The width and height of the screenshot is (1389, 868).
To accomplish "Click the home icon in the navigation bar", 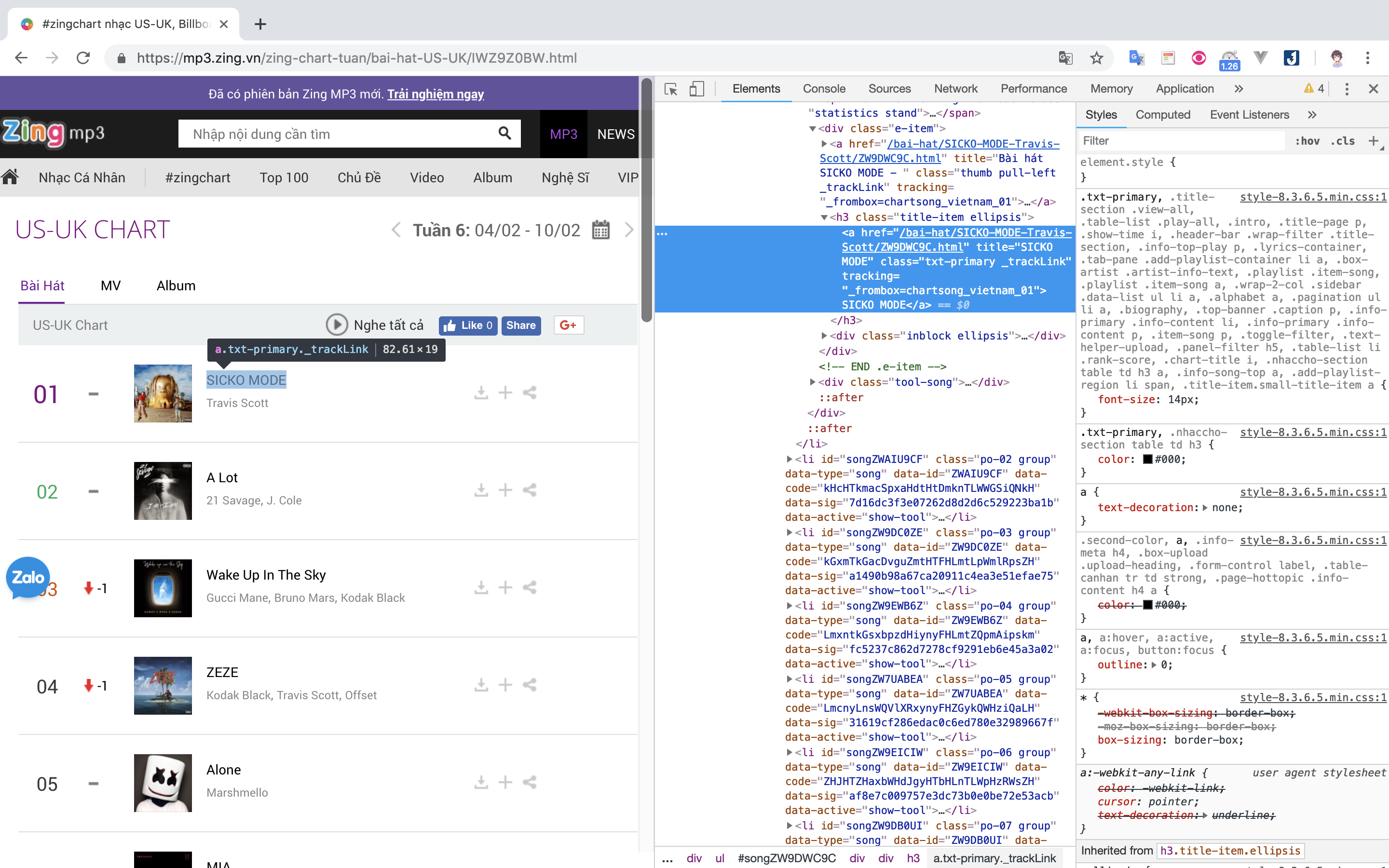I will pos(10,177).
